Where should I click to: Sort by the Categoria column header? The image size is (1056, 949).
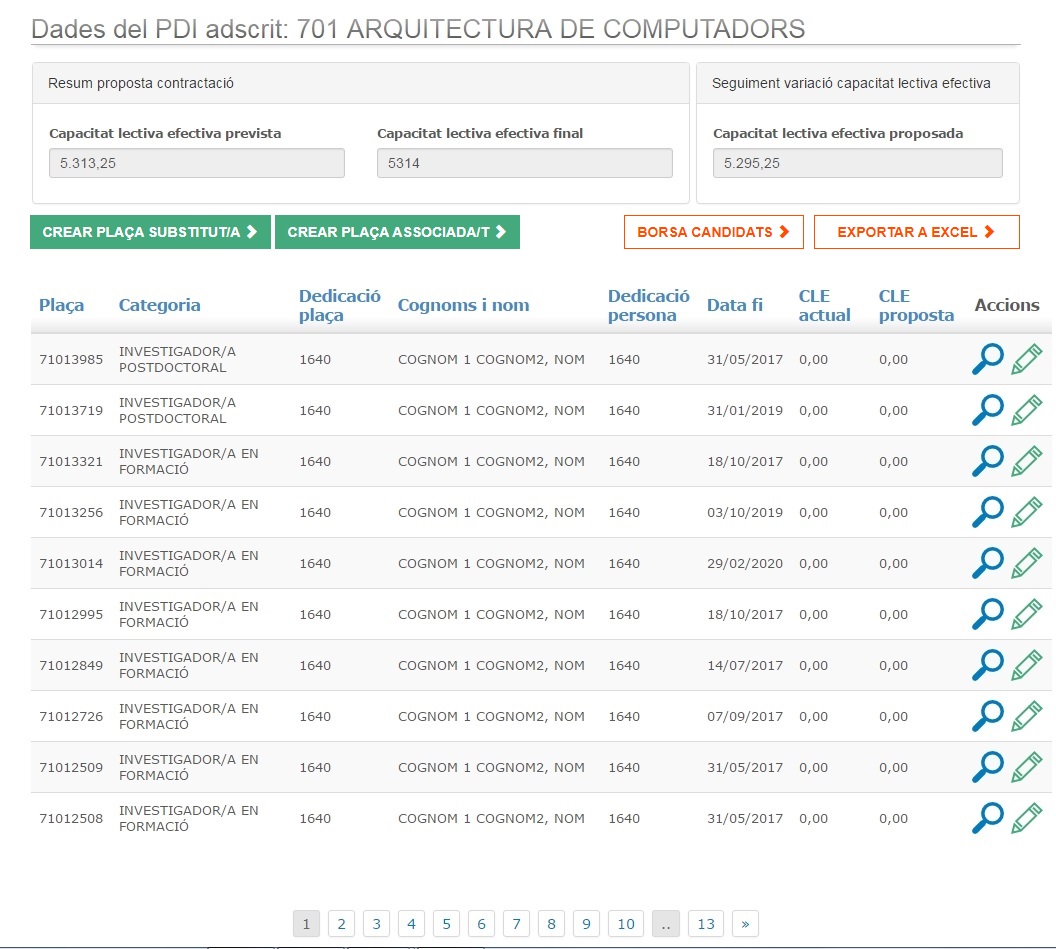(159, 305)
